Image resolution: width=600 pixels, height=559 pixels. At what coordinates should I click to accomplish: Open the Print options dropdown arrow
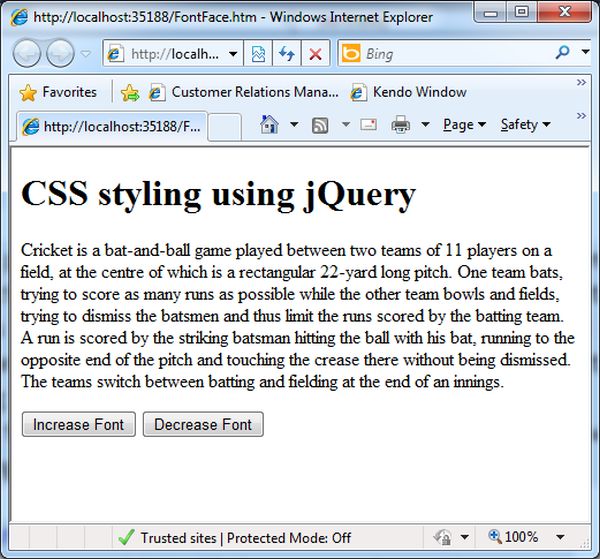[x=425, y=124]
